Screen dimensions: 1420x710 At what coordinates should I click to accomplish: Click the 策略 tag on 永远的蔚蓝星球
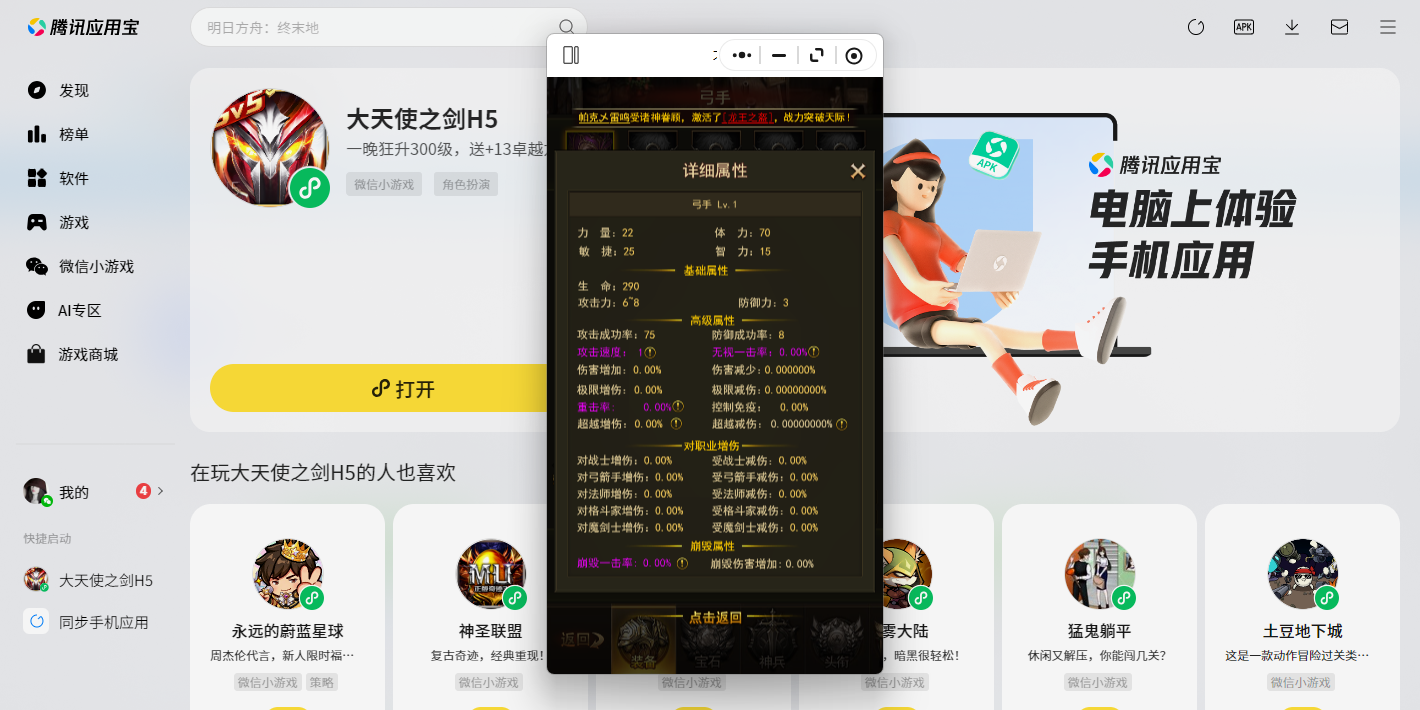(x=322, y=682)
